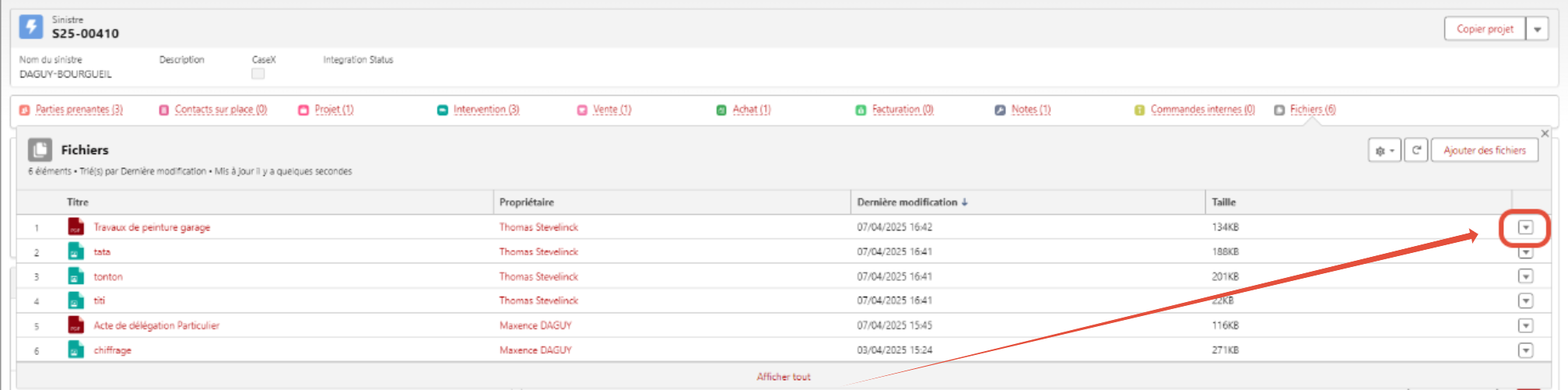Image resolution: width=1568 pixels, height=390 pixels.
Task: Open file Acte de délégation Particulier
Action: pos(156,325)
